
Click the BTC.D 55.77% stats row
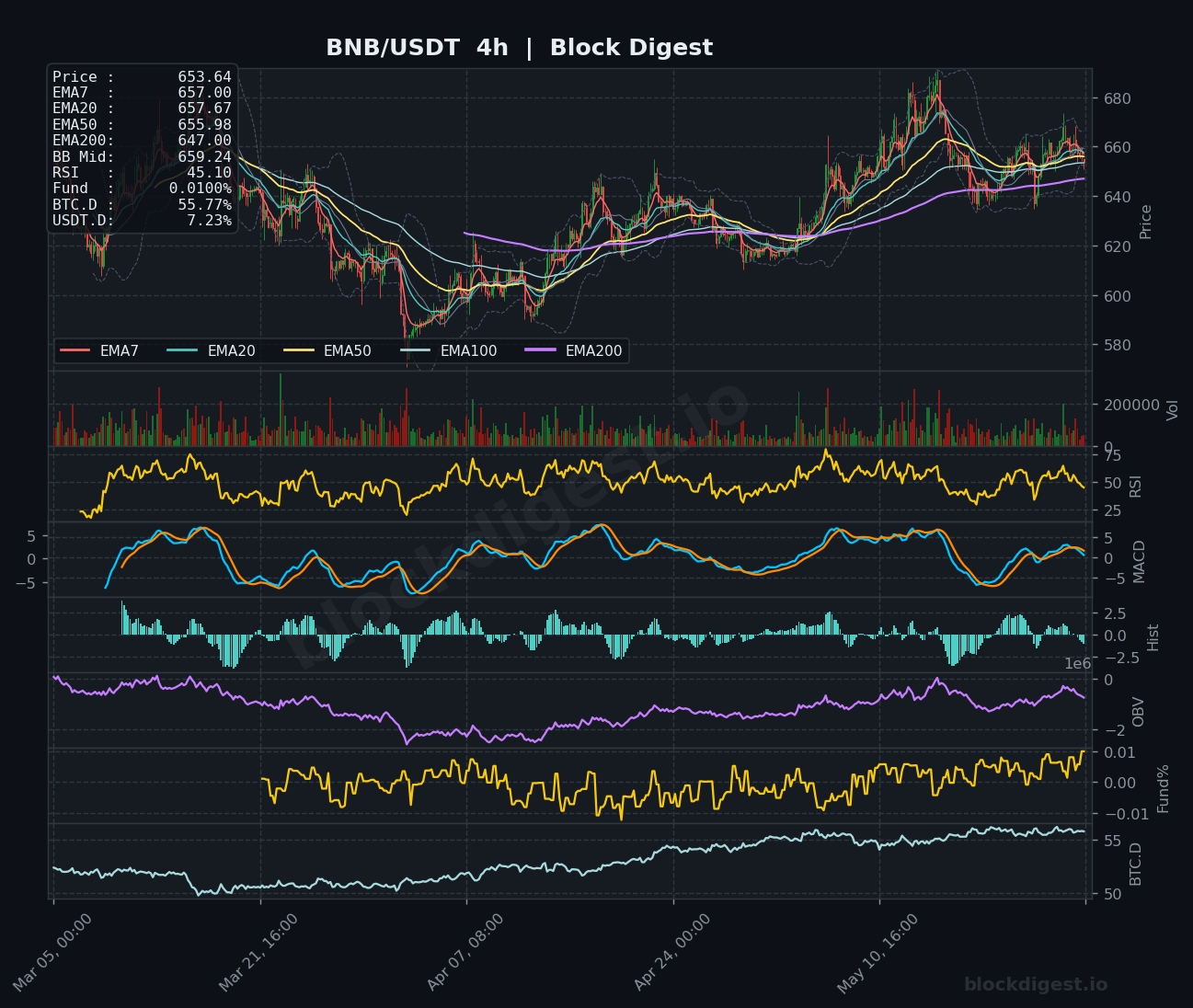pos(142,204)
